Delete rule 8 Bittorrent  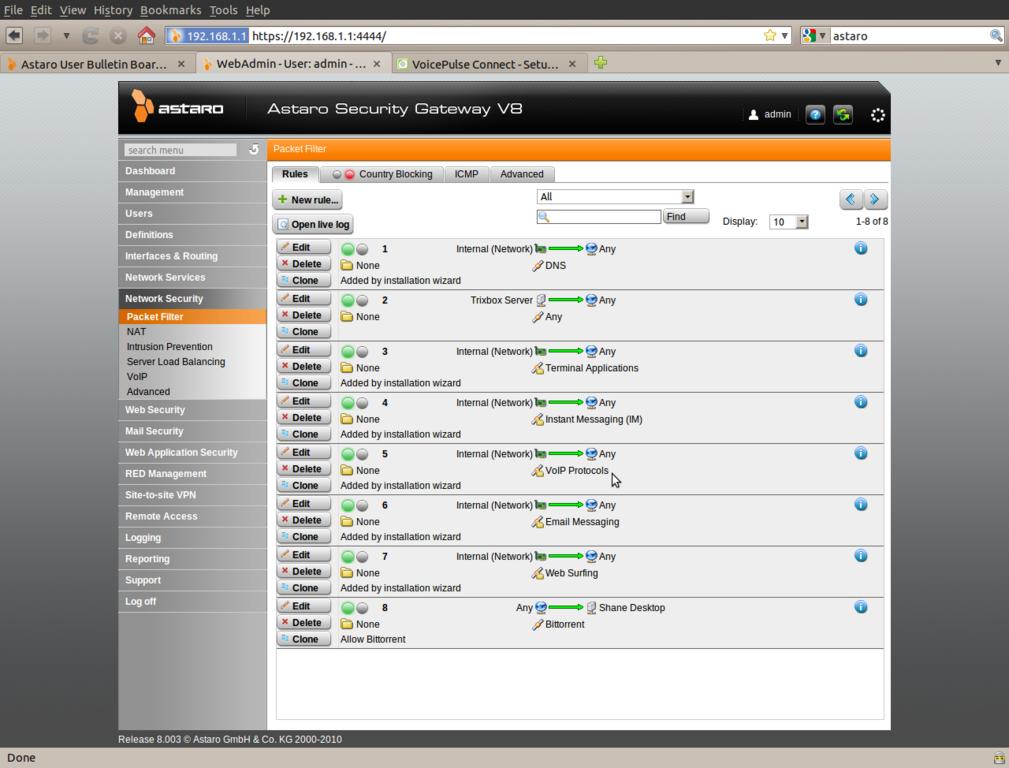tap(304, 623)
